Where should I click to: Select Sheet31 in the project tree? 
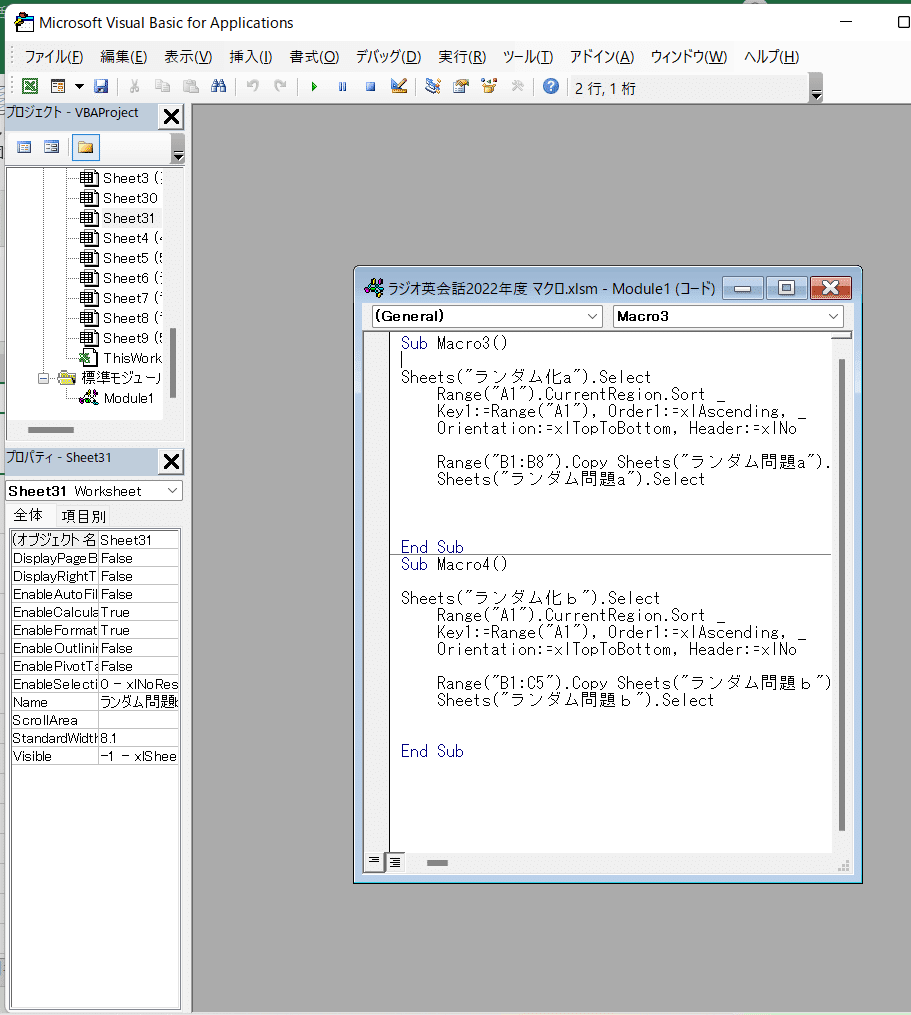pyautogui.click(x=129, y=218)
